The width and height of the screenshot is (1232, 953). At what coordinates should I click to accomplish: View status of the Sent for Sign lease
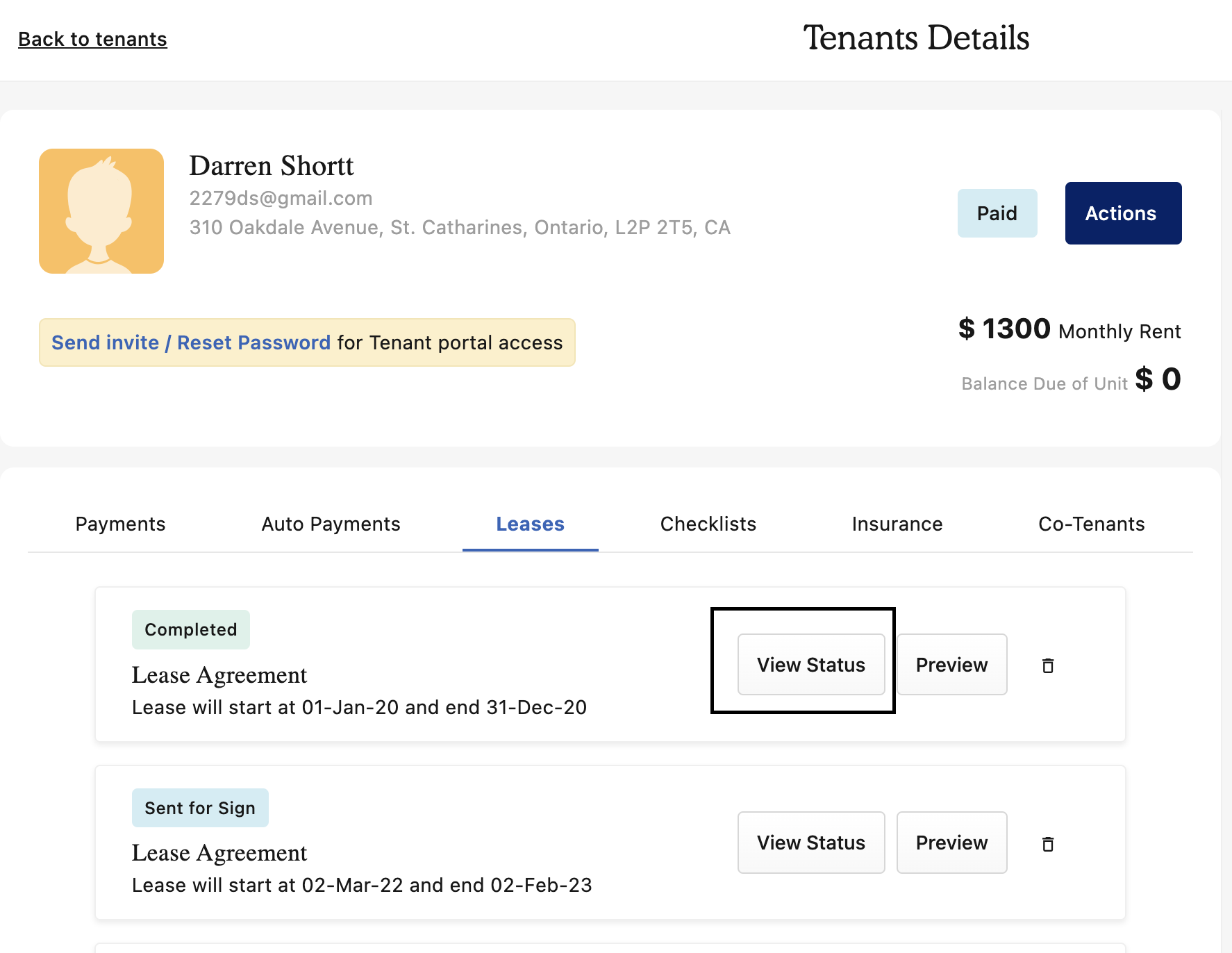(810, 843)
